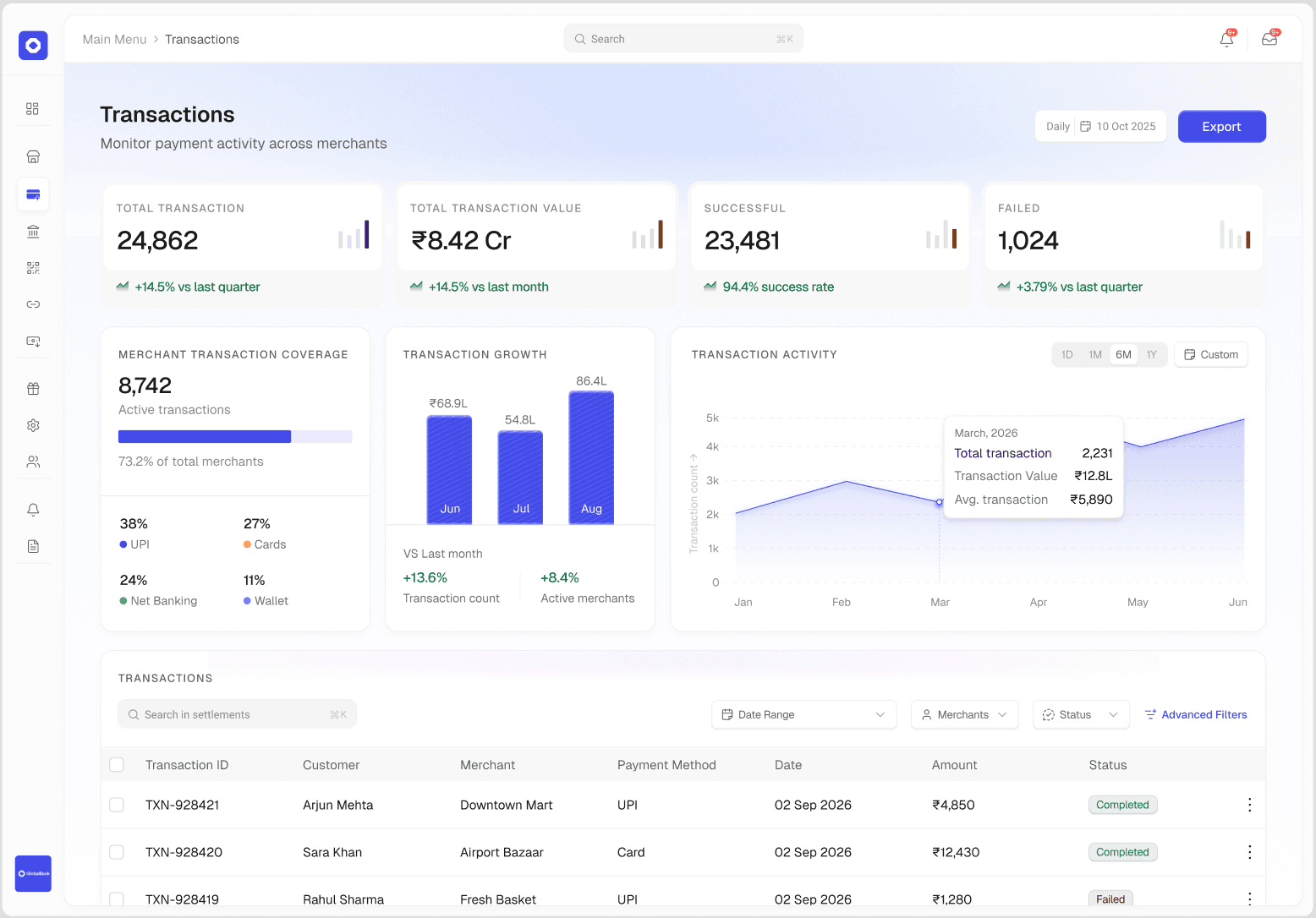Open the inbox icon in top bar
The image size is (1316, 918).
point(1269,39)
